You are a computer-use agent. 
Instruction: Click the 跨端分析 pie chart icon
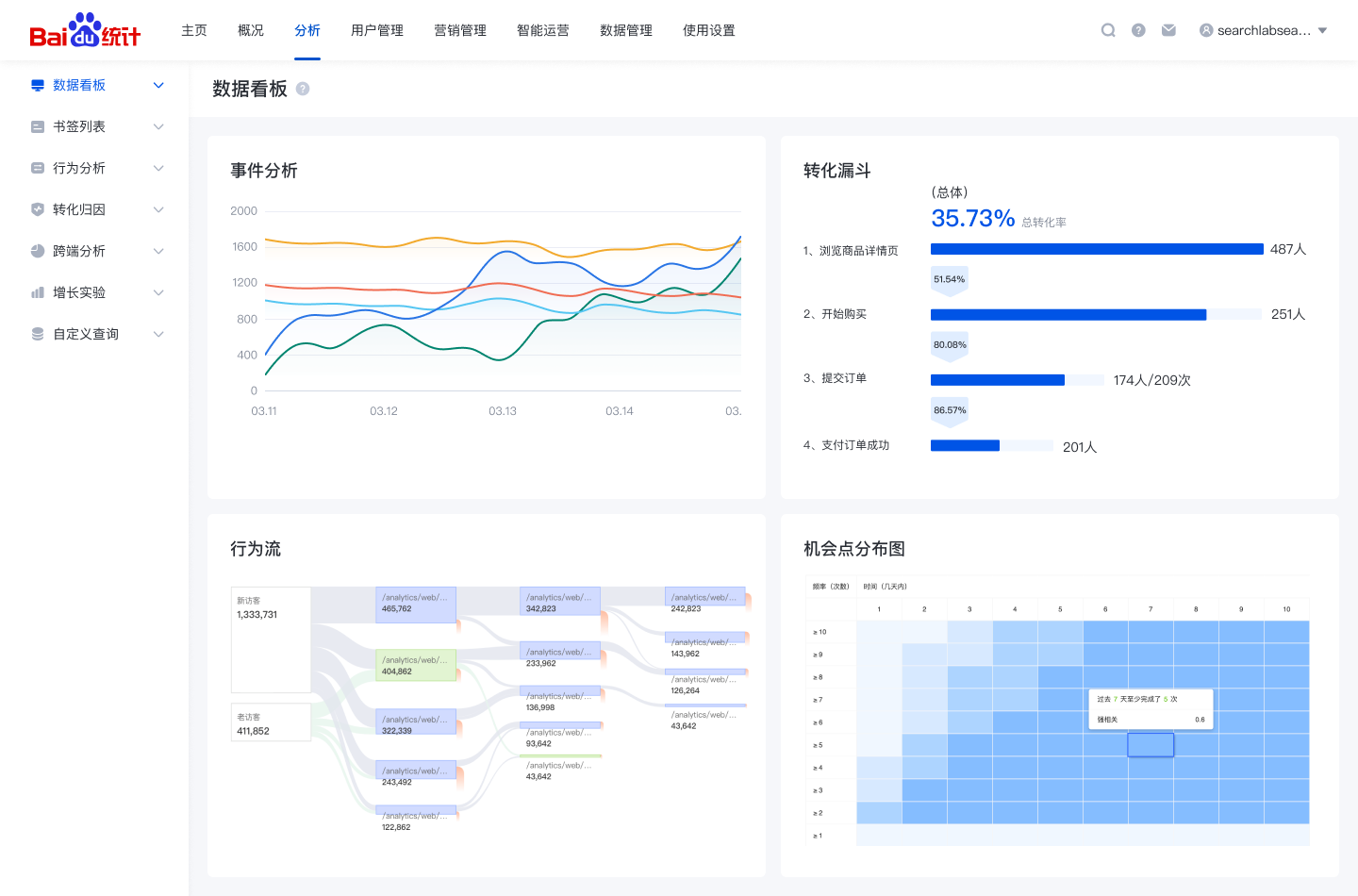click(x=38, y=251)
